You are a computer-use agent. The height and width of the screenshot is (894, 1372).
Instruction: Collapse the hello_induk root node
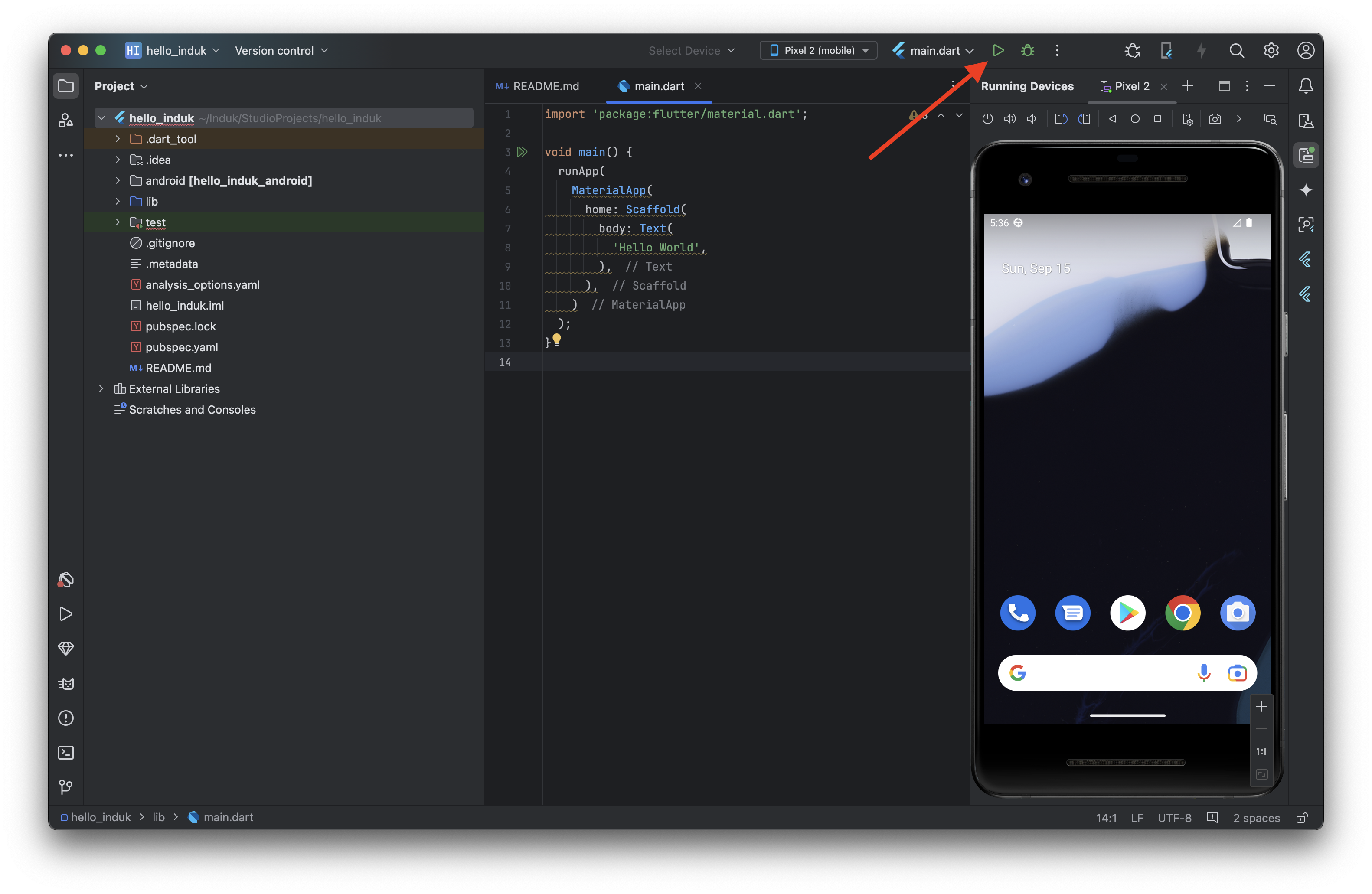(x=101, y=118)
